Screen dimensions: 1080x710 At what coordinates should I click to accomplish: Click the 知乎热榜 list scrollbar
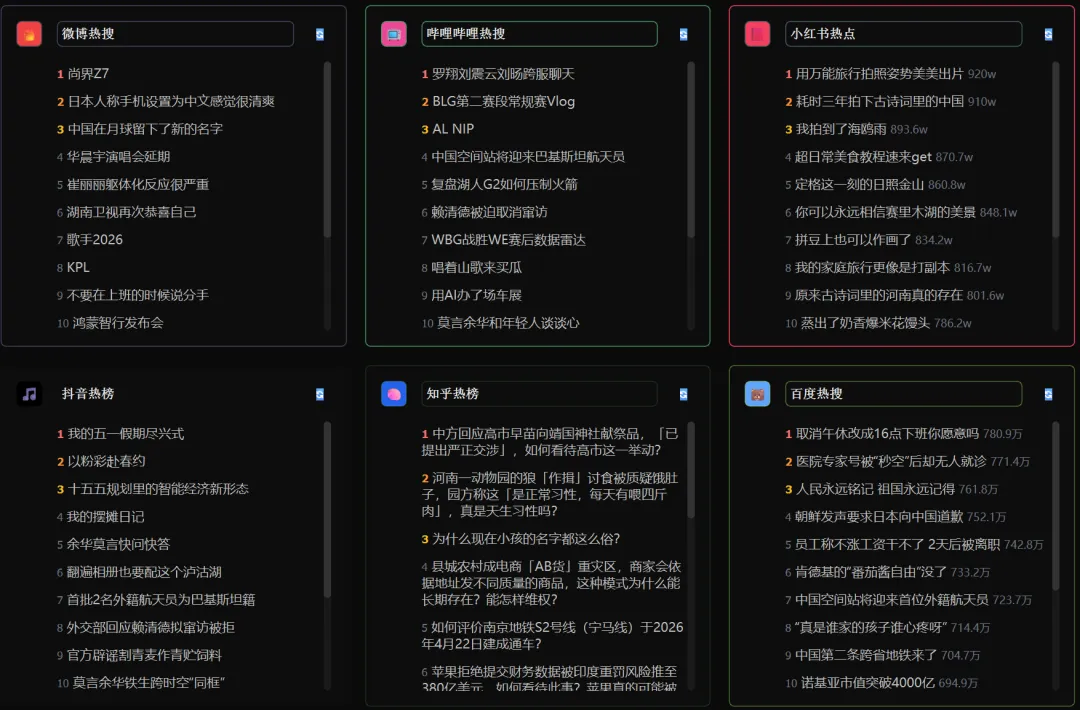(691, 470)
